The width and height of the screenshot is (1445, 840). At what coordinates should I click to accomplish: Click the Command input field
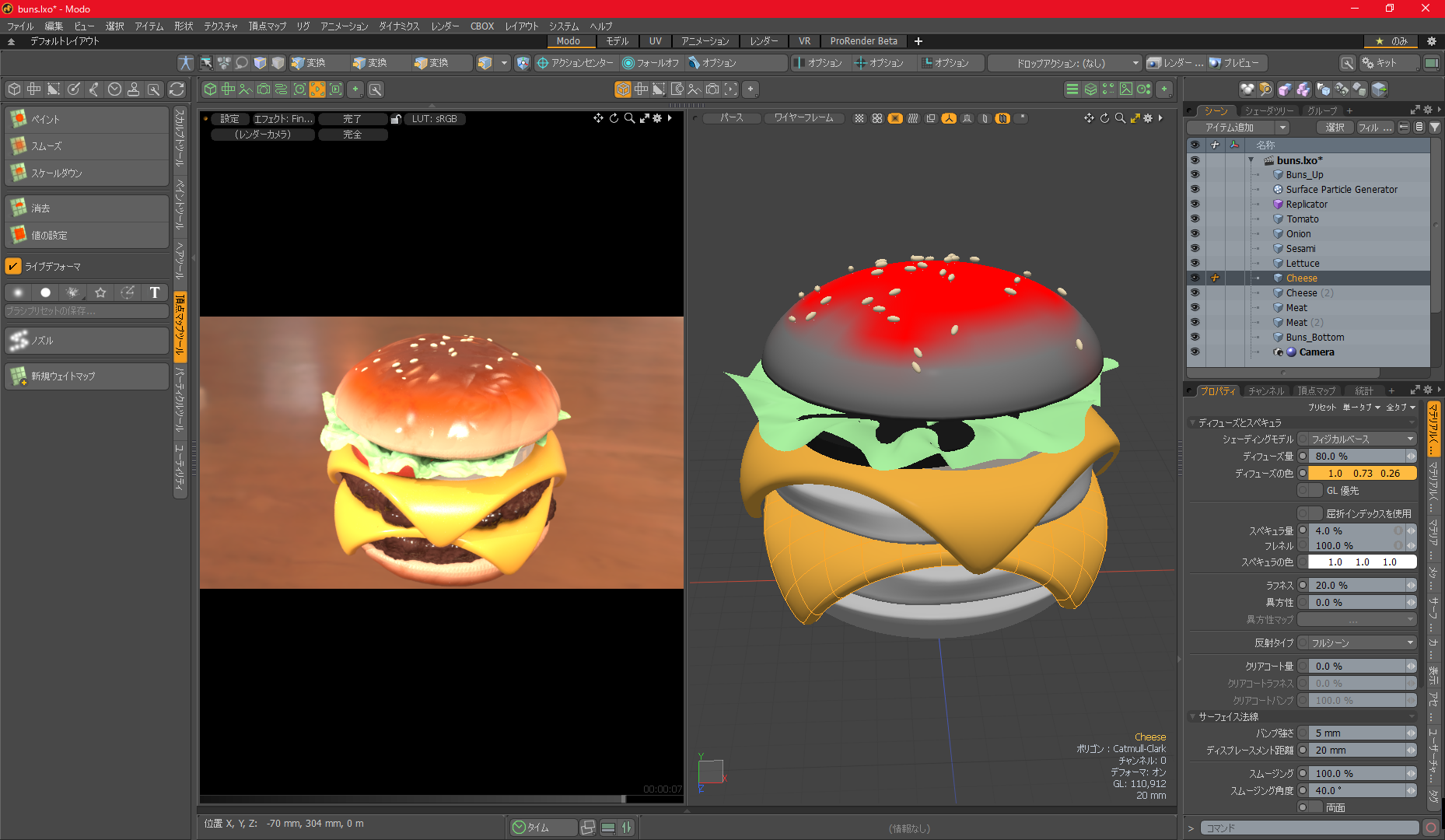pyautogui.click(x=1310, y=828)
